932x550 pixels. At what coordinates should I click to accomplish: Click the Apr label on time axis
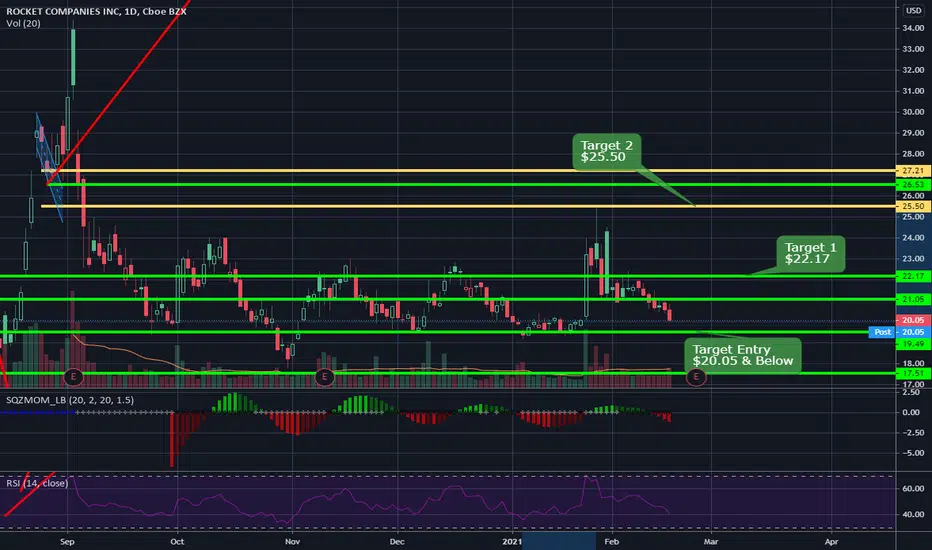click(832, 542)
